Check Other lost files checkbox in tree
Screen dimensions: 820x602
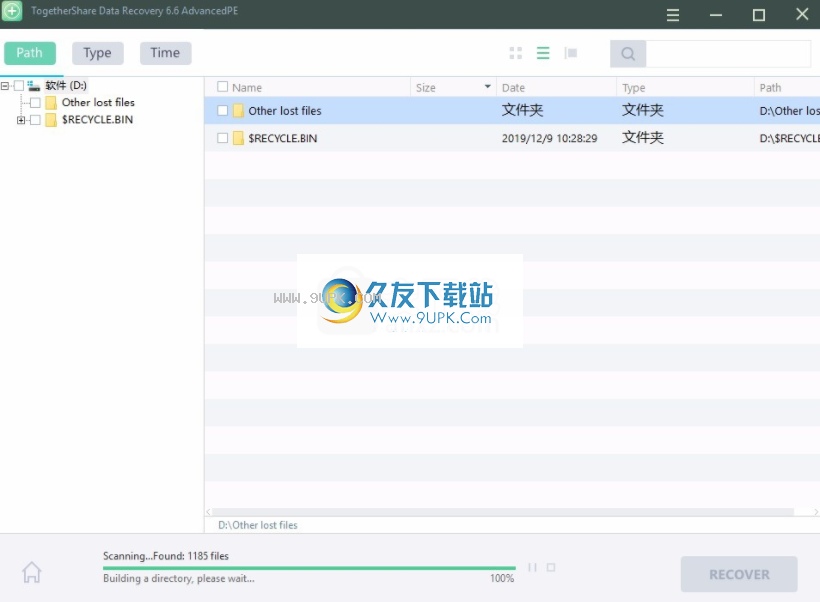[x=35, y=103]
